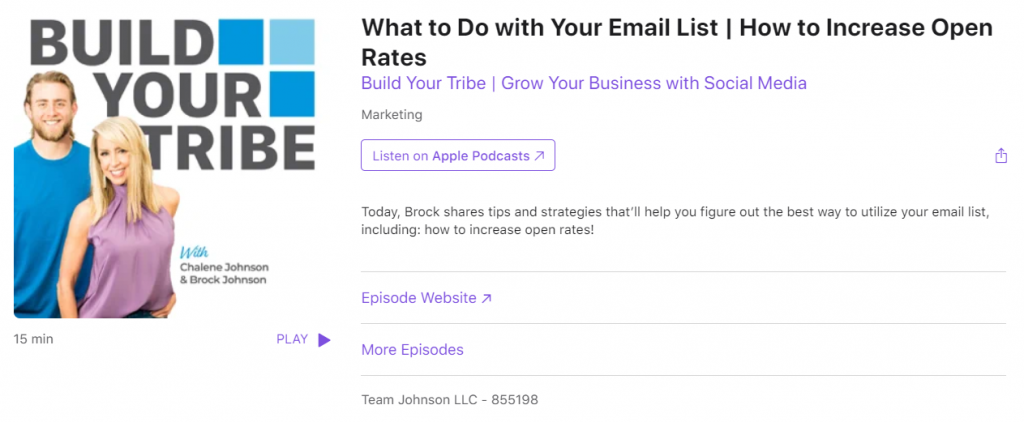Open the Build Your Tribe show link
Viewport: 1024px width, 422px height.
point(584,84)
